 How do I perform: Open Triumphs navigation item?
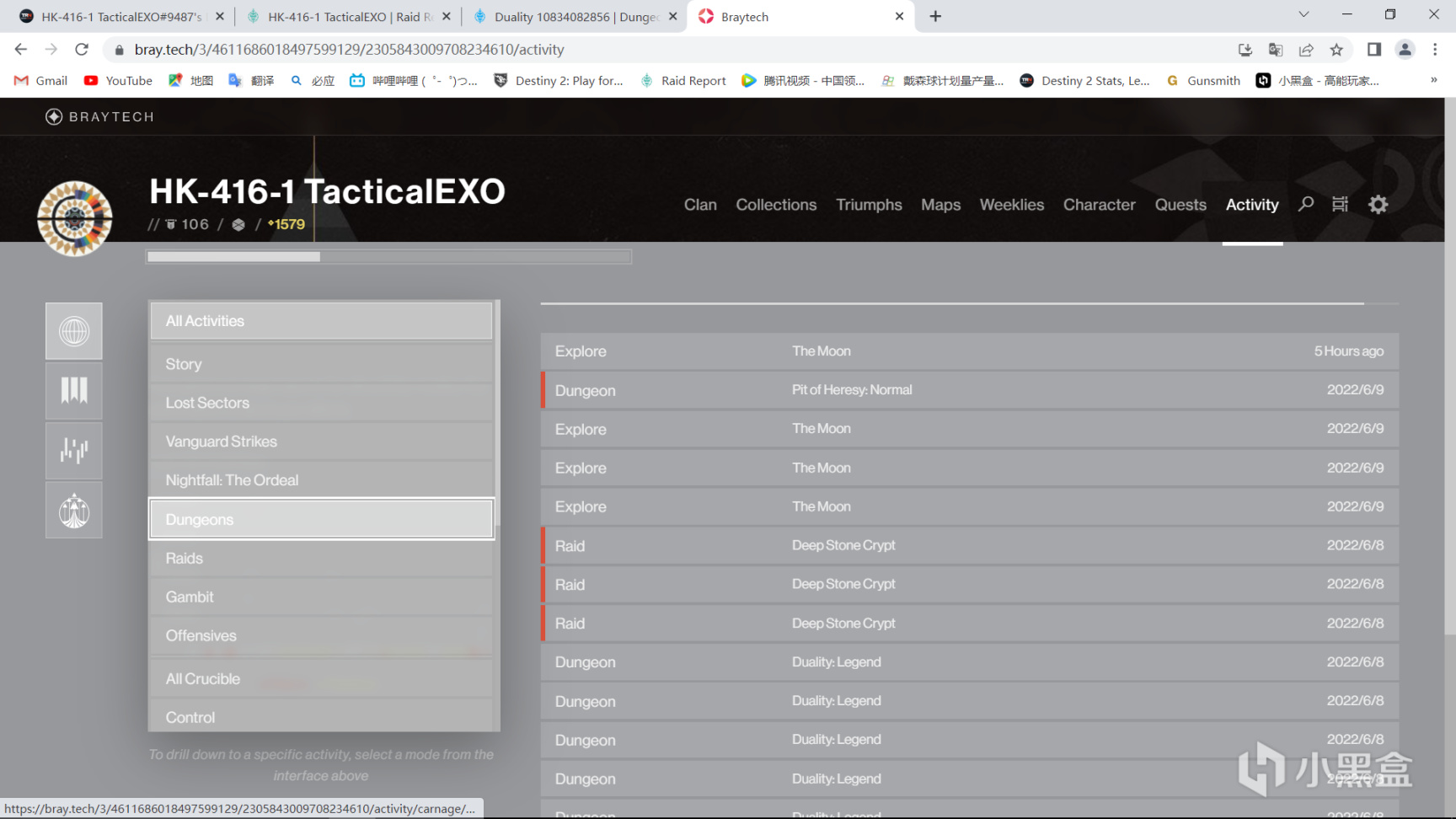869,205
